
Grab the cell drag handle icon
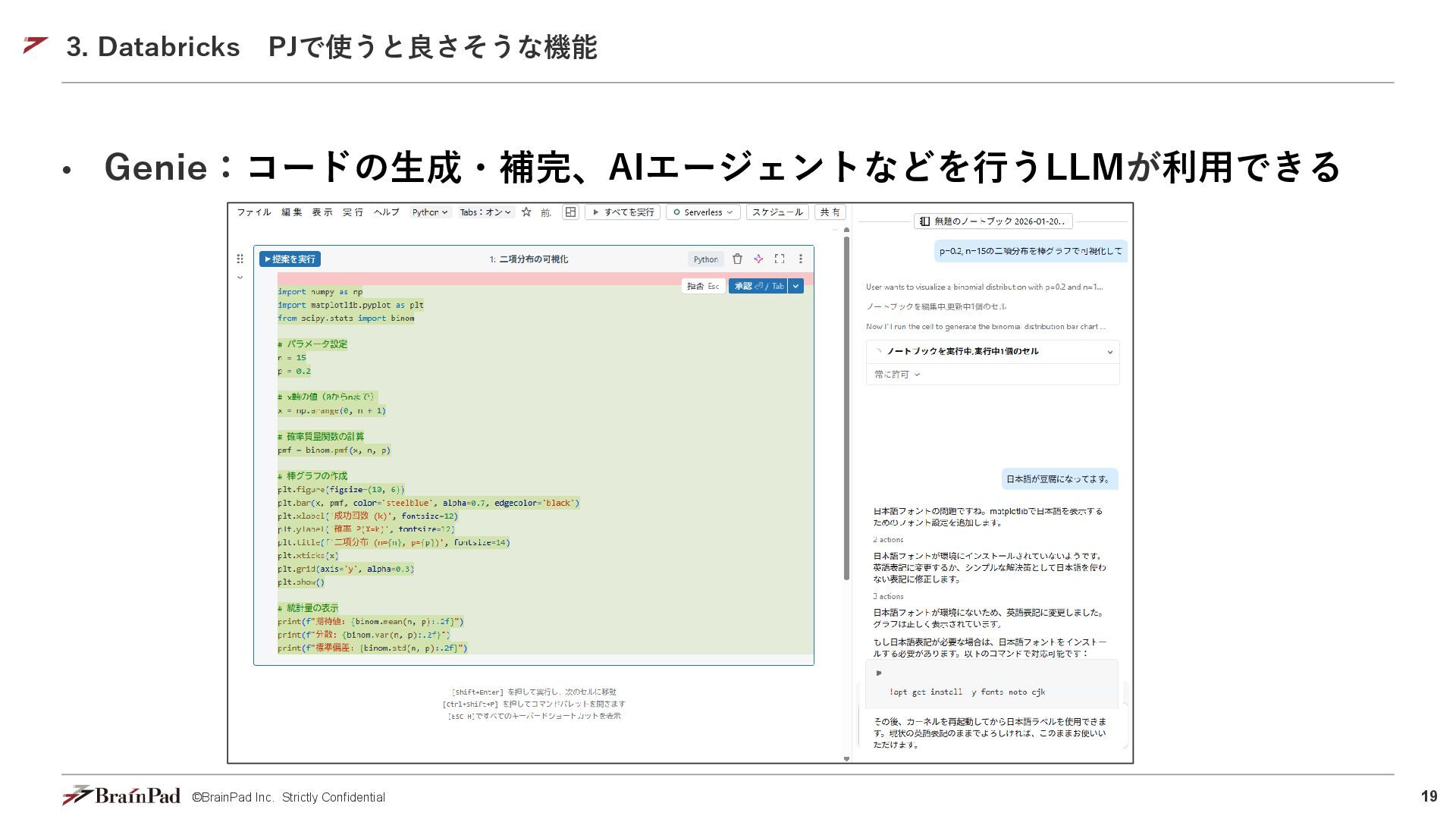240,259
